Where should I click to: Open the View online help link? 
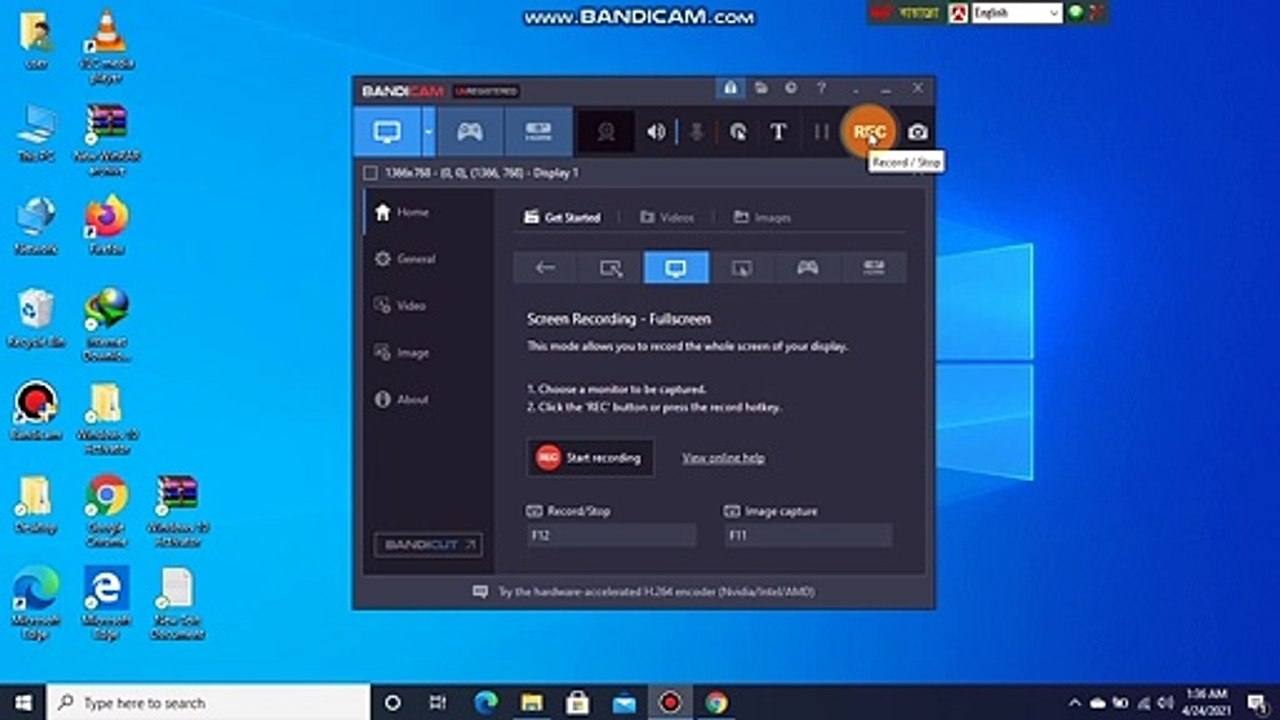tap(723, 458)
